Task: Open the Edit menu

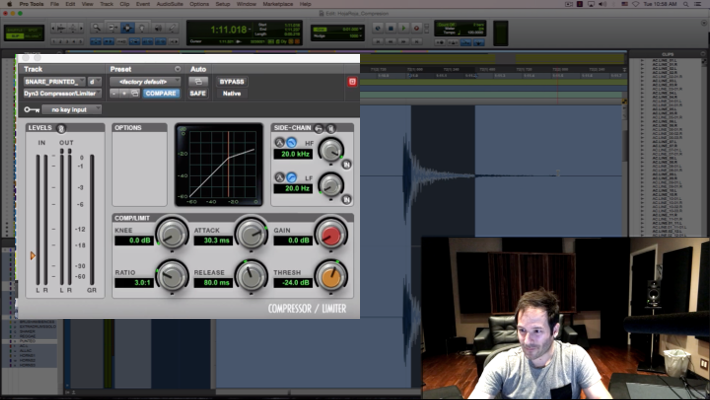Action: click(x=70, y=4)
